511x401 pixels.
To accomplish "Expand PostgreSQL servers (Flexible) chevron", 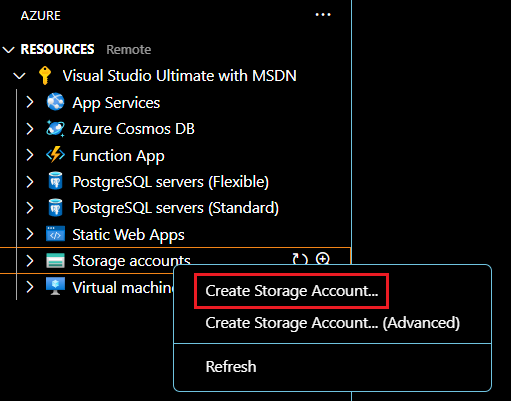I will [x=30, y=182].
